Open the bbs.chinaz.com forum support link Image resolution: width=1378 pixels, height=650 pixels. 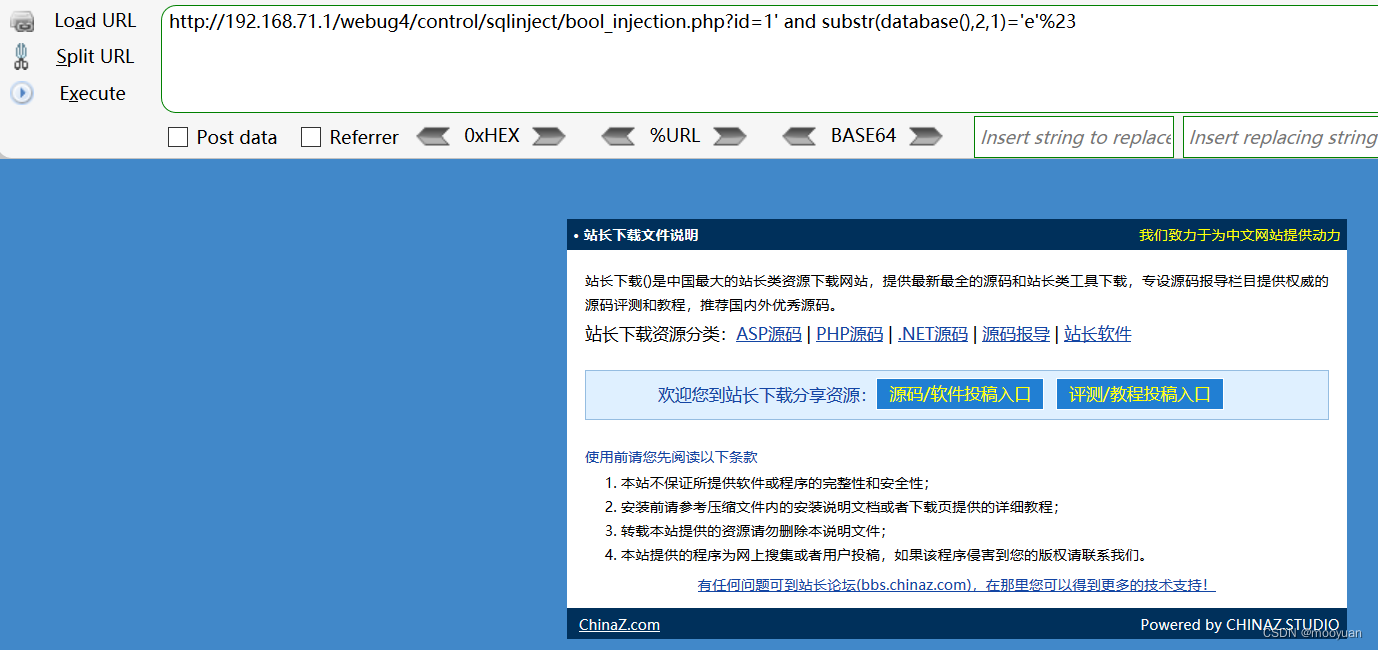coord(957,585)
